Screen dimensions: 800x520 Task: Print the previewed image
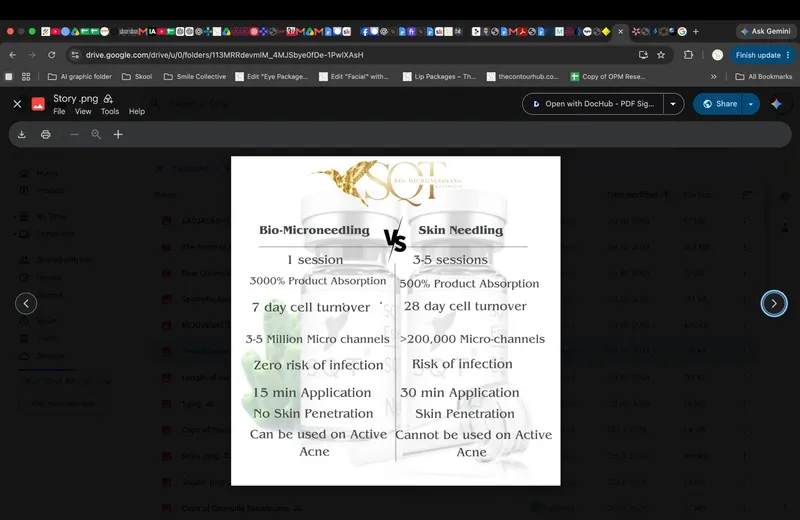point(45,134)
